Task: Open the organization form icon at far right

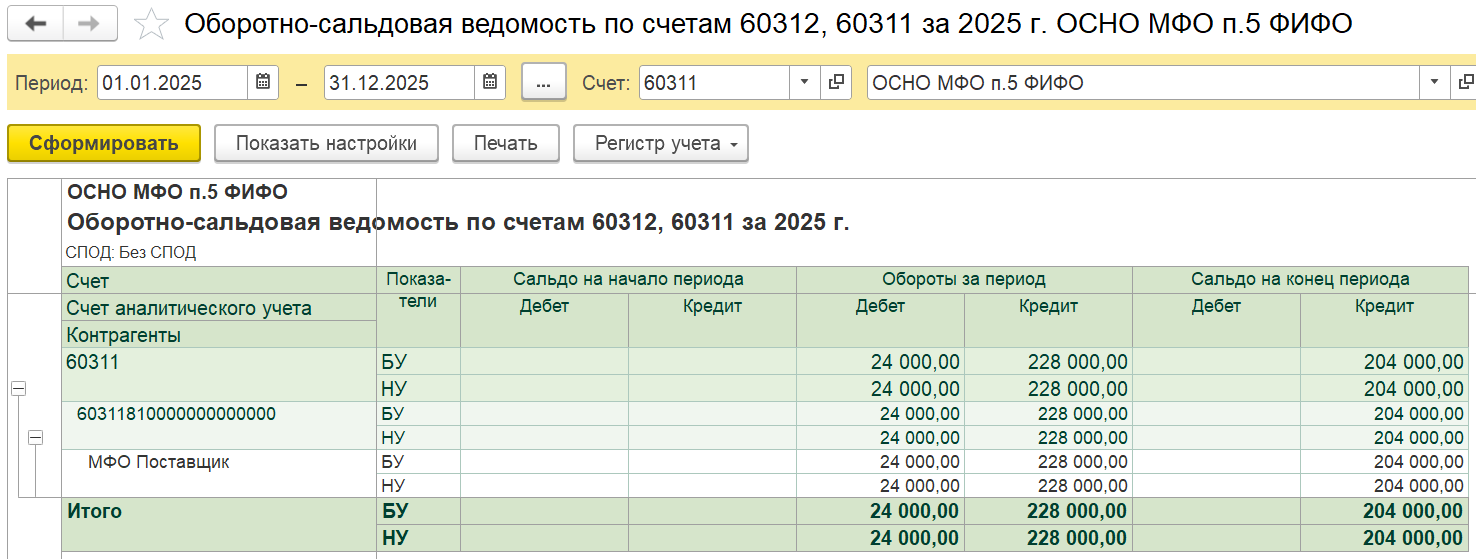Action: (1465, 83)
